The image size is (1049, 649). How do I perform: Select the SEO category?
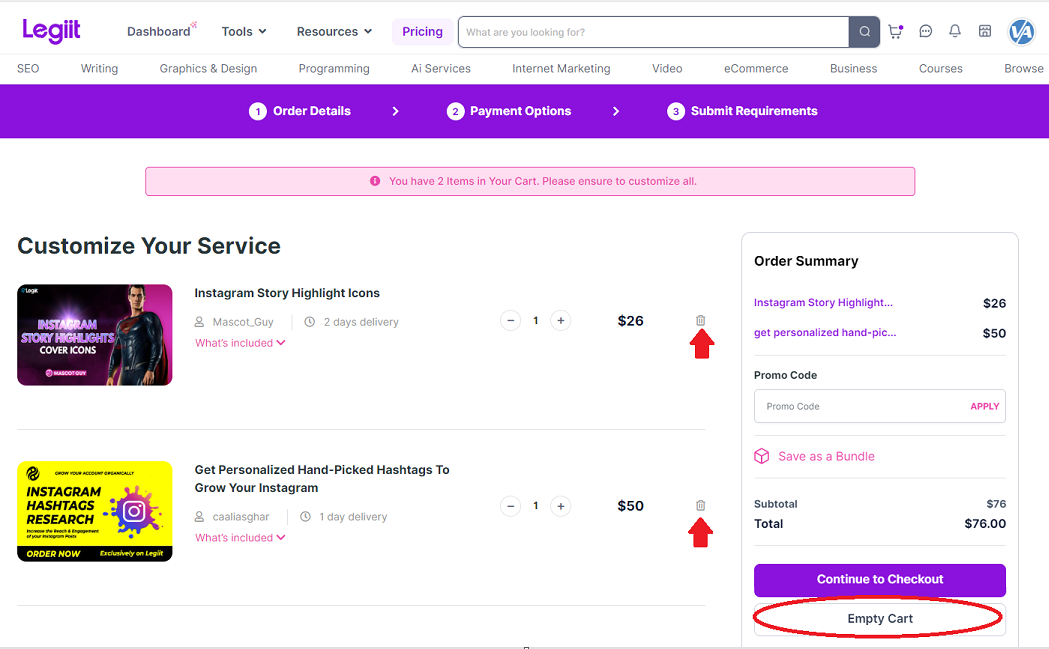[28, 68]
